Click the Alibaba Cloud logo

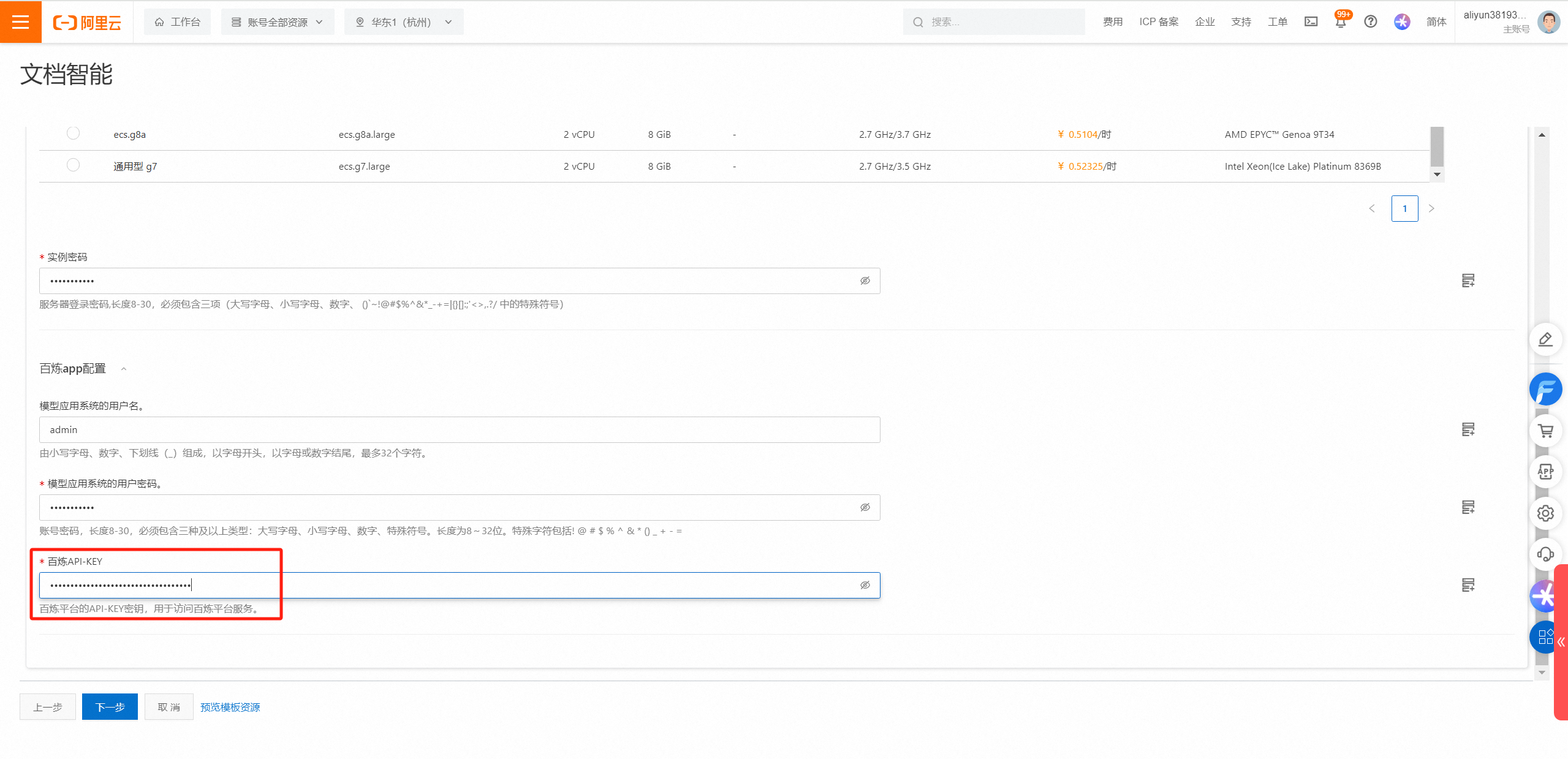tap(87, 23)
